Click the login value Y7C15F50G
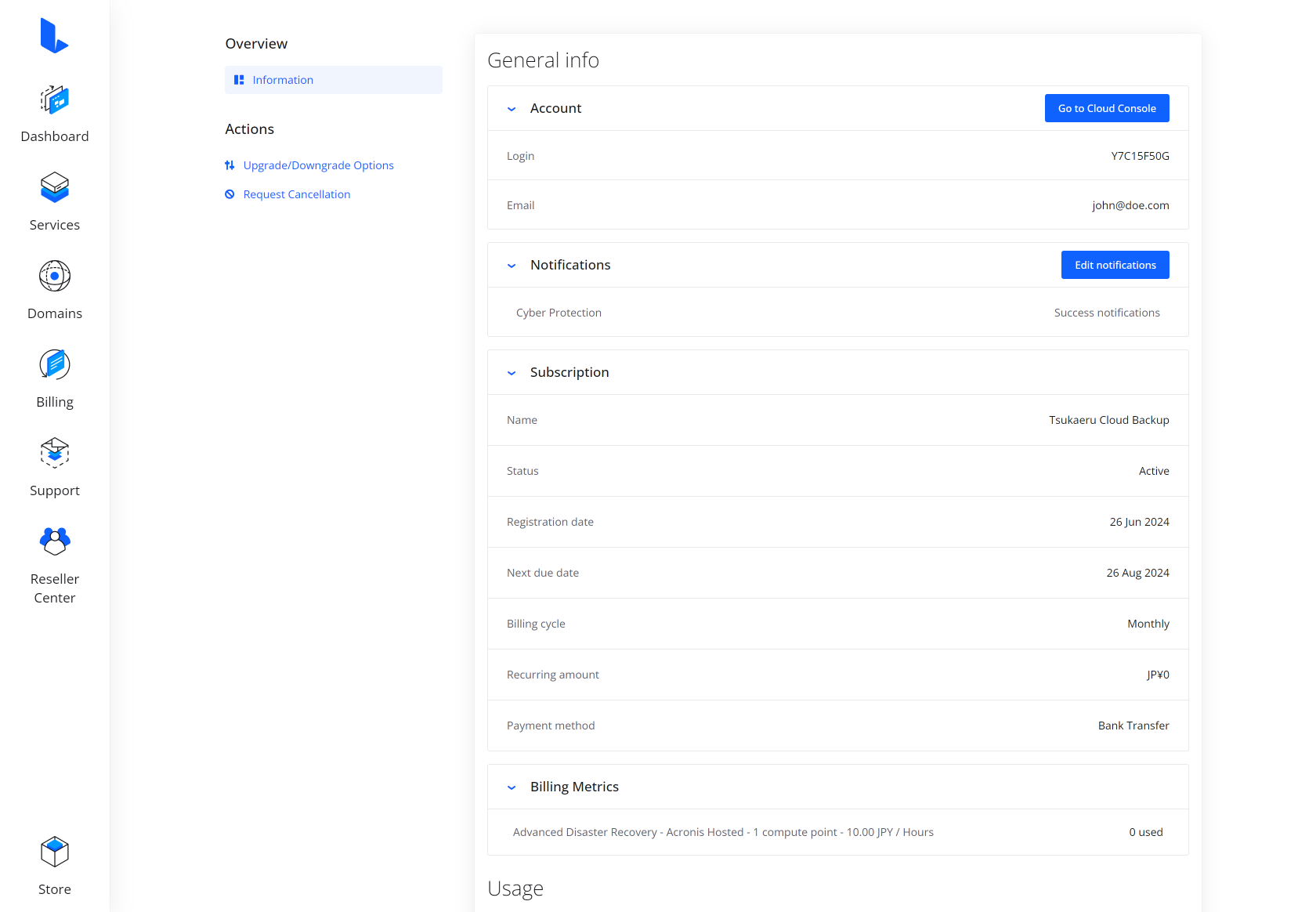The height and width of the screenshot is (912, 1316). pyautogui.click(x=1140, y=156)
